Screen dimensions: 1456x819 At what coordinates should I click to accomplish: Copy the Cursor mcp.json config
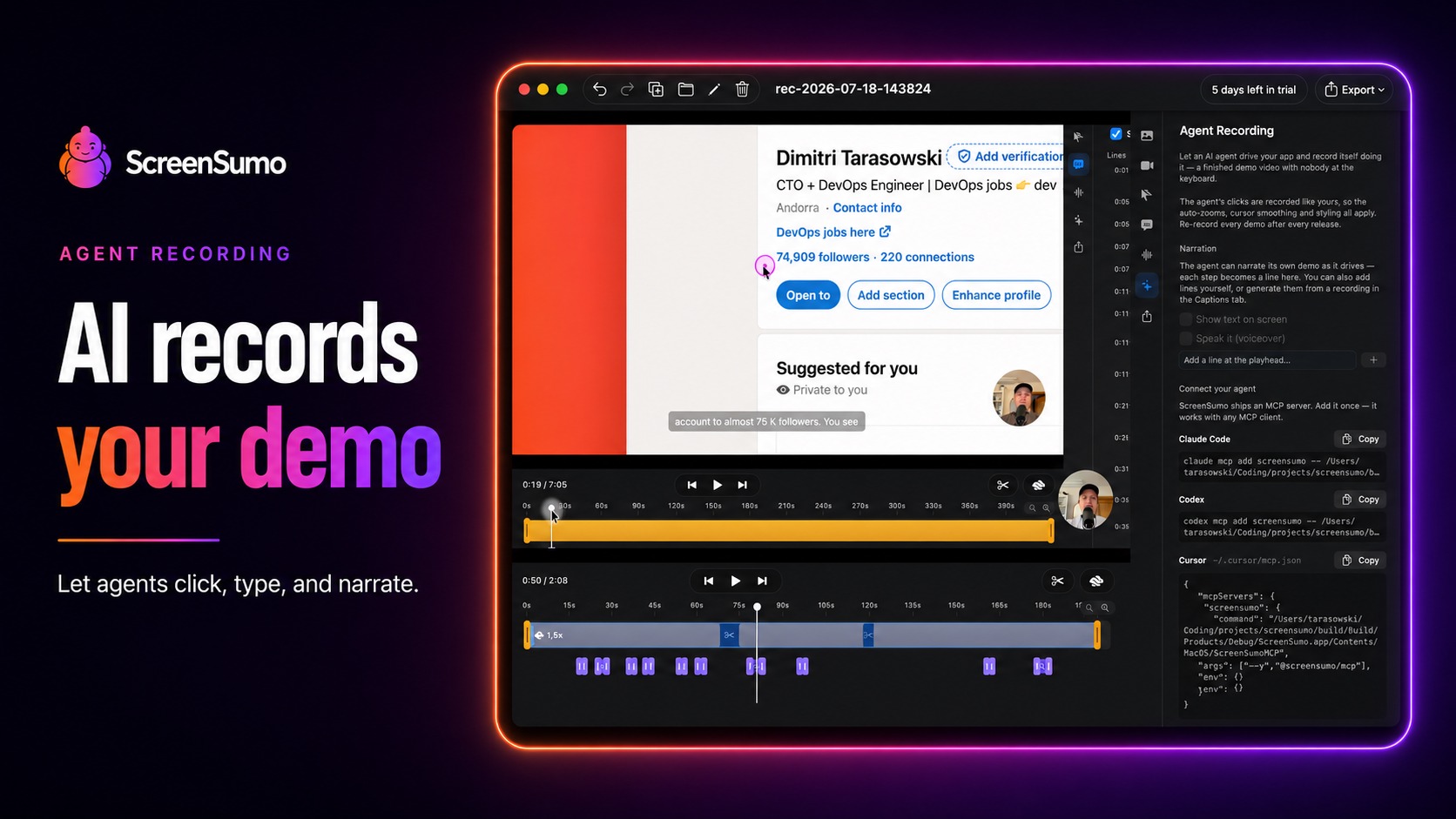click(1360, 561)
